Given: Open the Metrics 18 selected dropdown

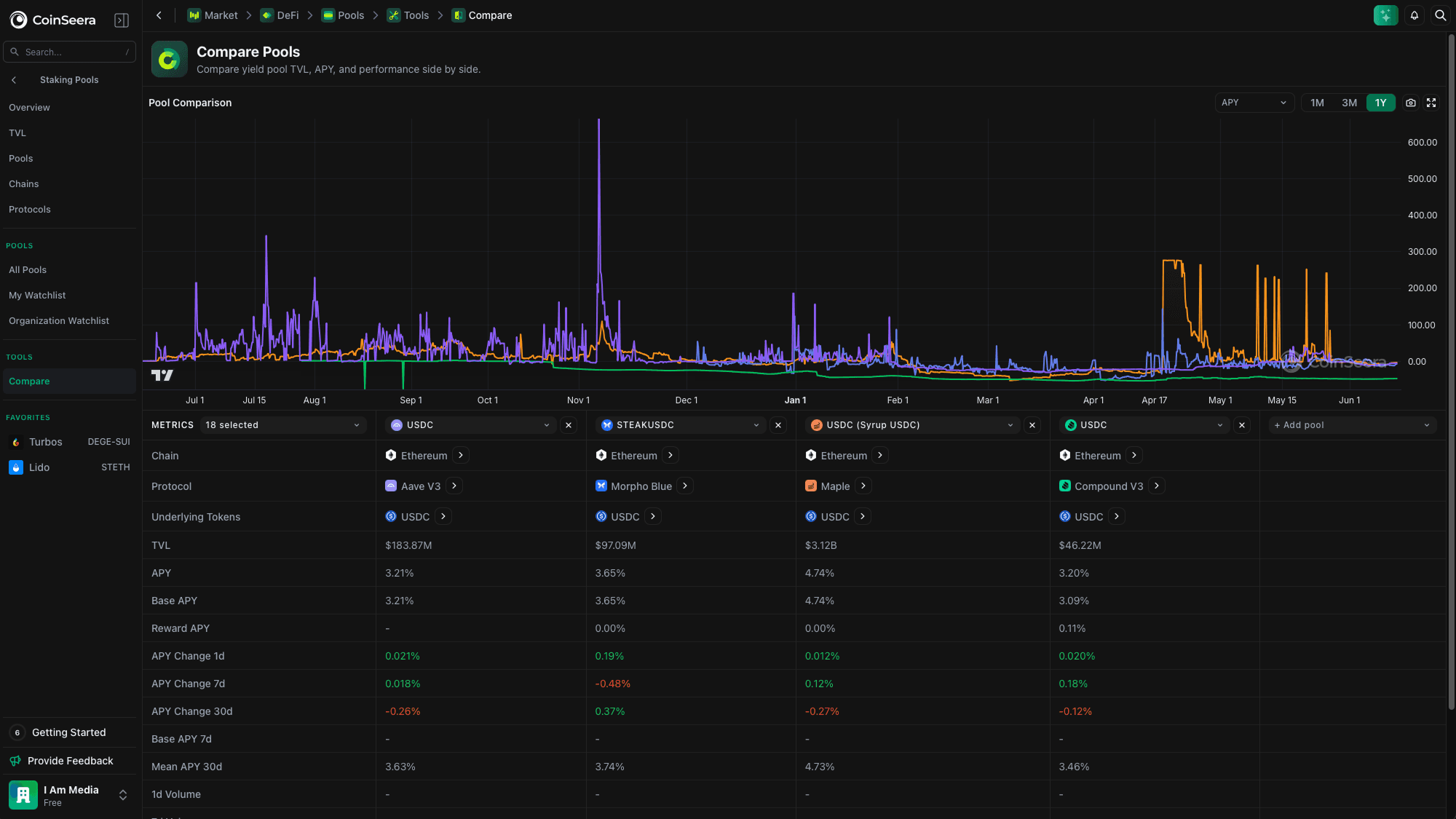Looking at the screenshot, I should coord(283,425).
